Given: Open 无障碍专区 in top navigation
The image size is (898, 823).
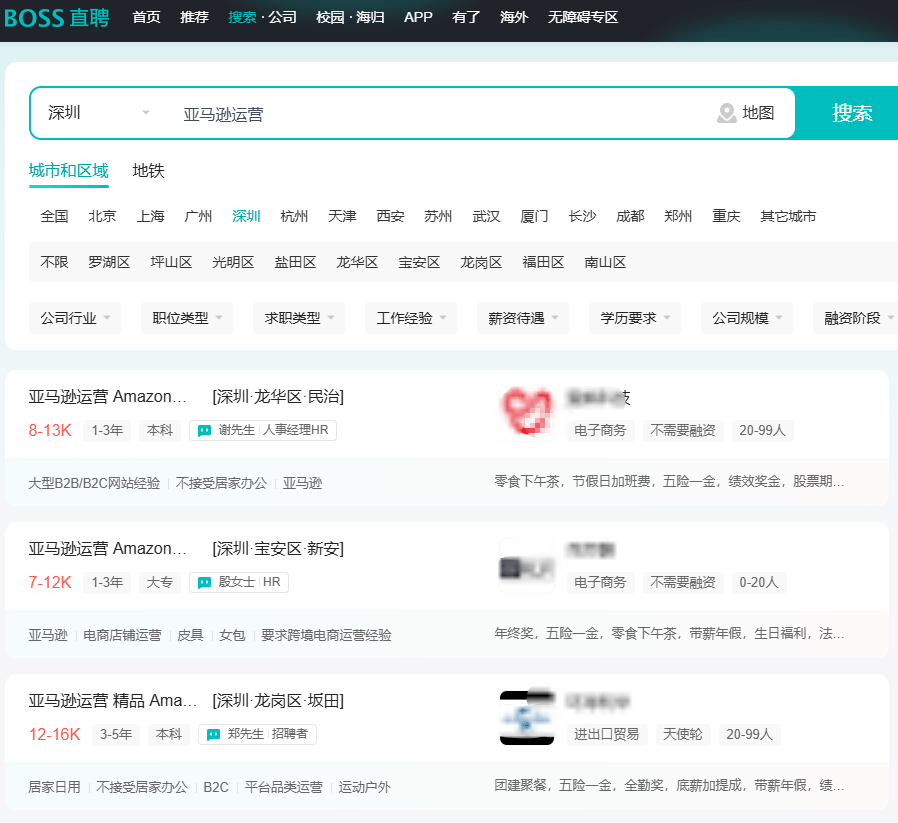Looking at the screenshot, I should coord(583,17).
